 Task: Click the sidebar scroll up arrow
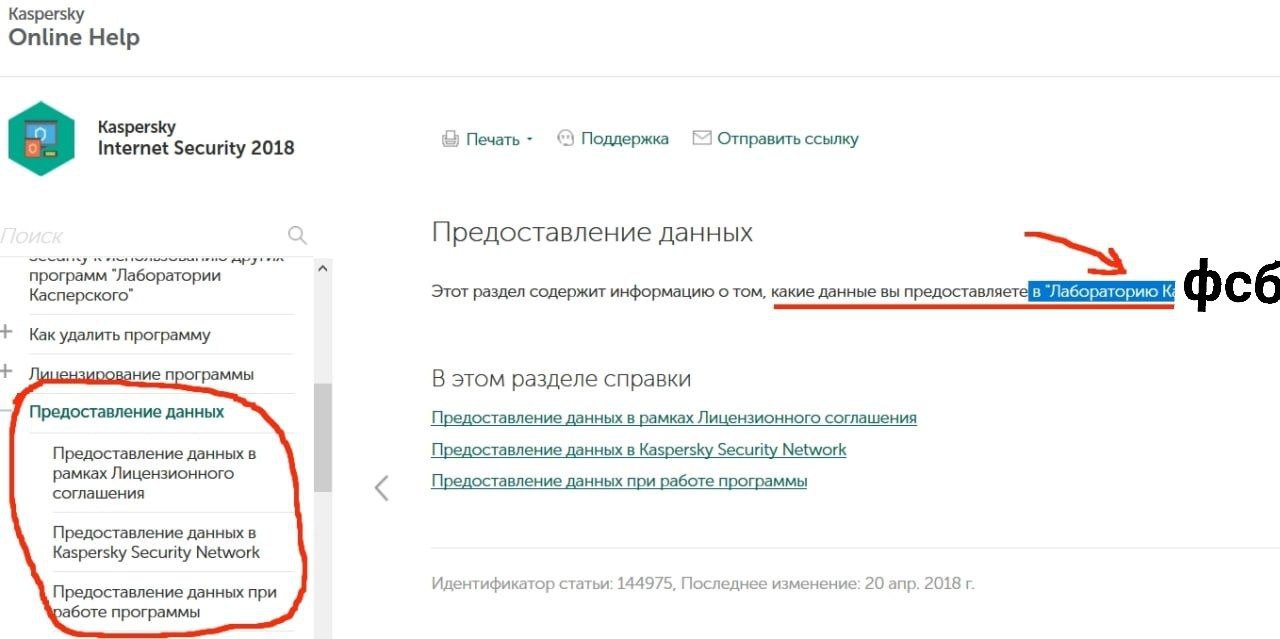pos(322,268)
